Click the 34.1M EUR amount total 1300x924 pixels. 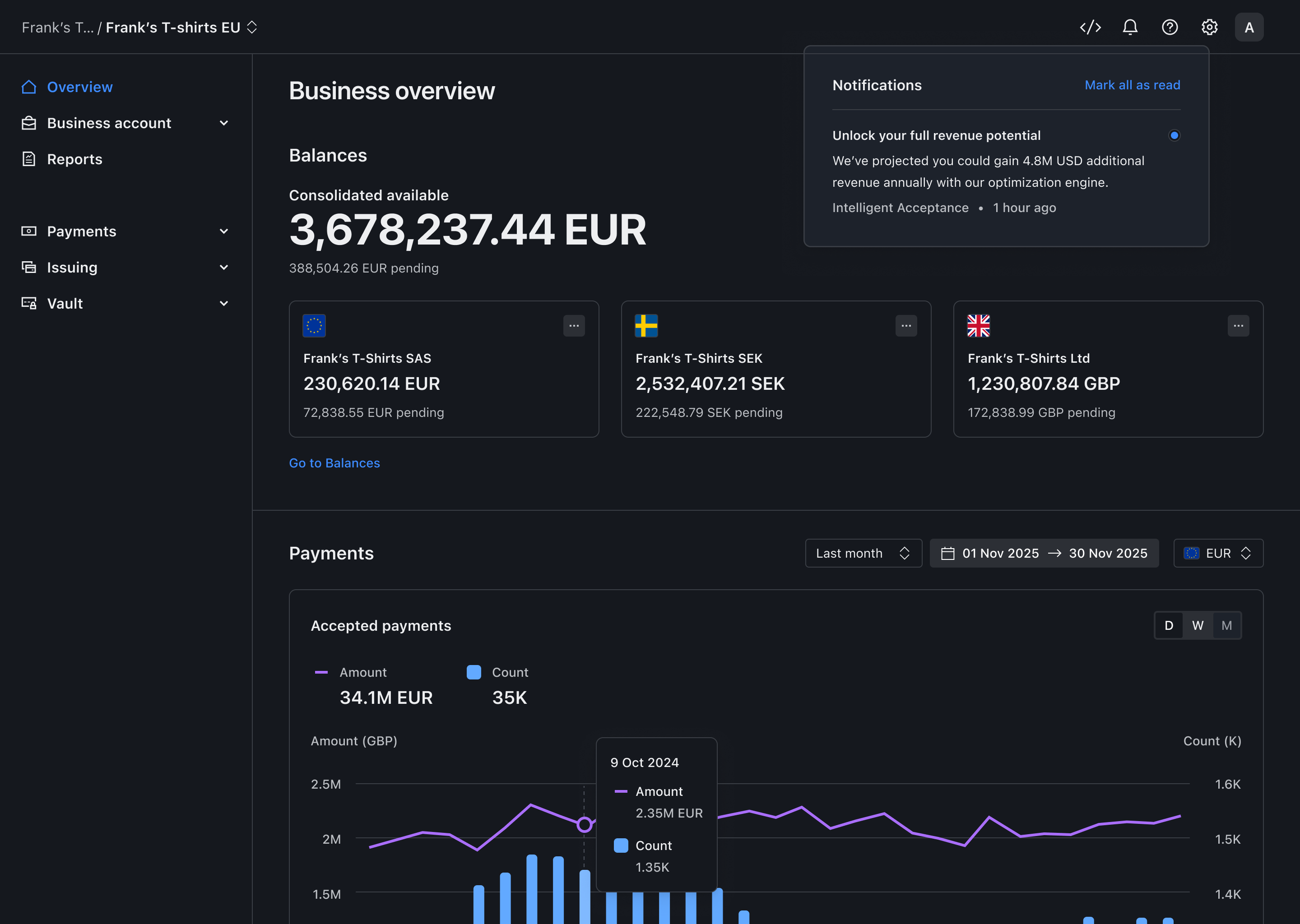tap(386, 698)
